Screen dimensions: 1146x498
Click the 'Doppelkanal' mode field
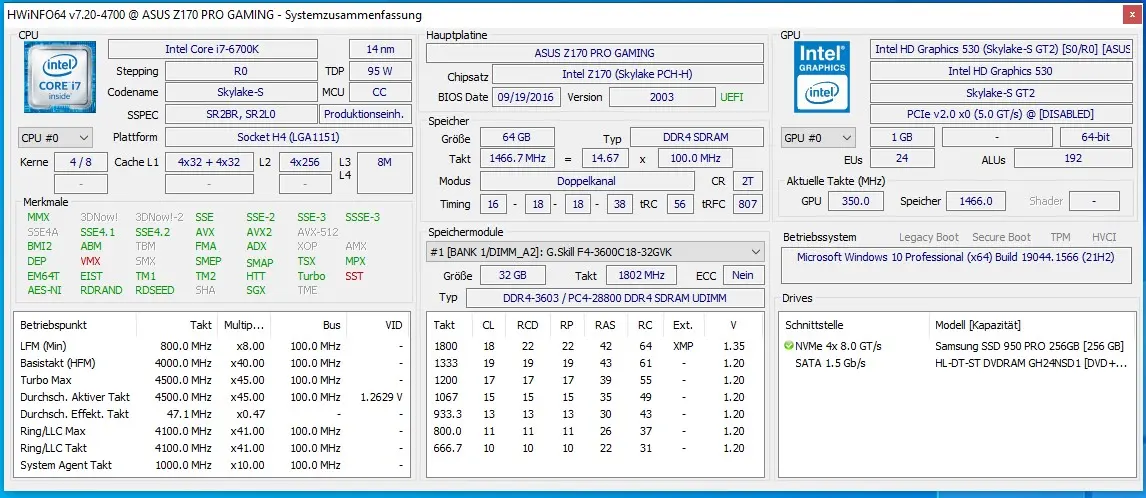tap(587, 181)
